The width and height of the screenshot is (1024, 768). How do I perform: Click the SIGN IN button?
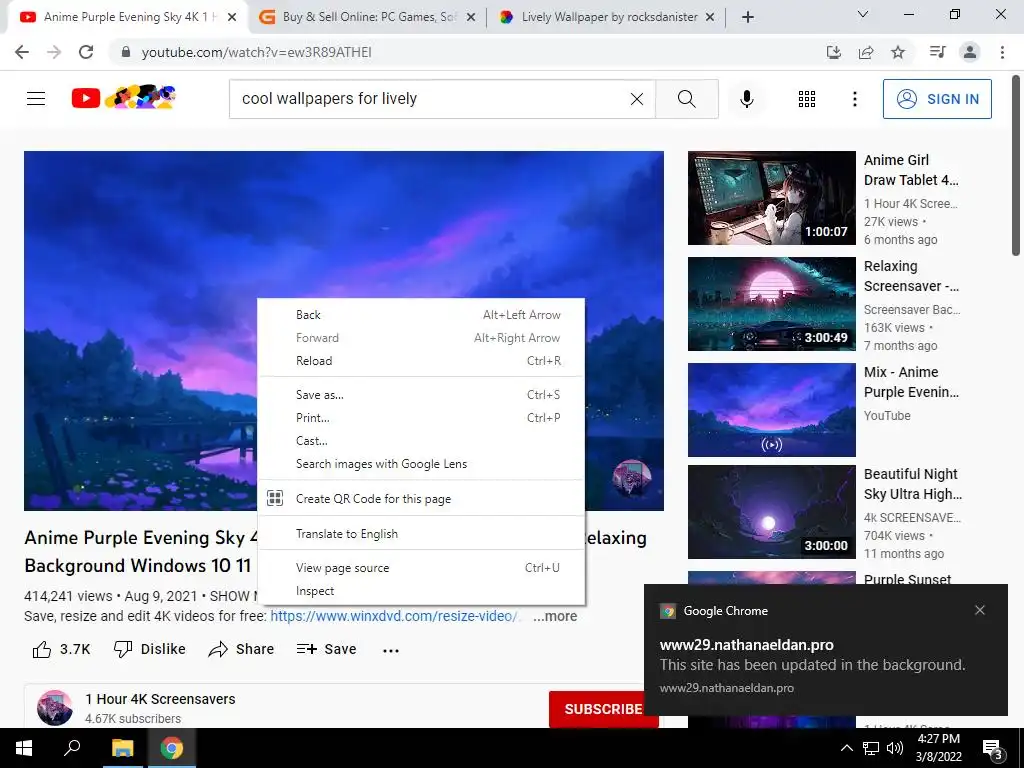(x=937, y=99)
